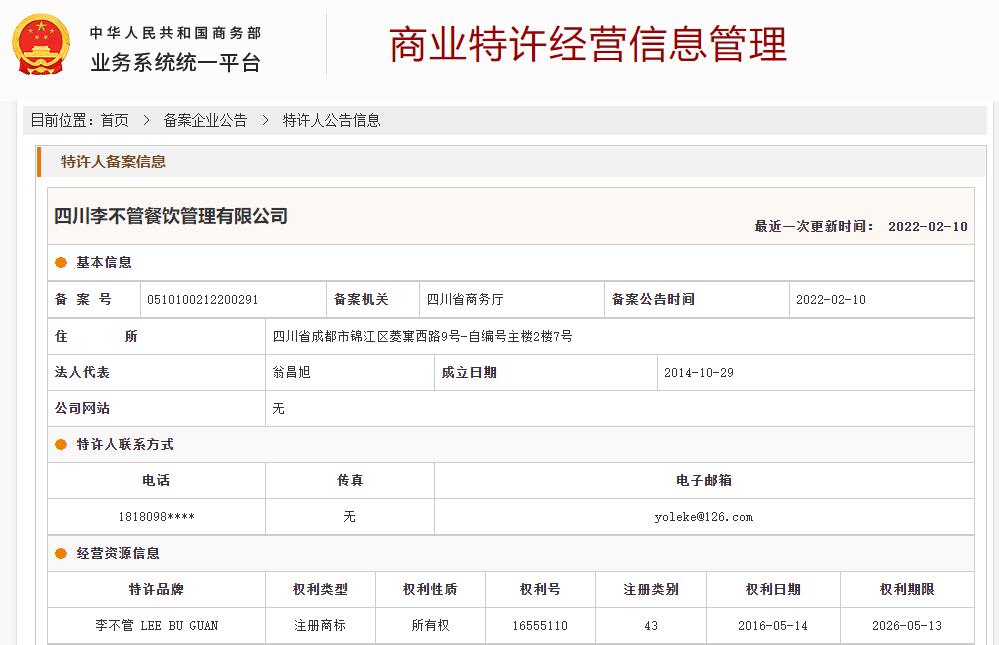Click the national emblem logo
This screenshot has height=645, width=999.
click(x=41, y=45)
